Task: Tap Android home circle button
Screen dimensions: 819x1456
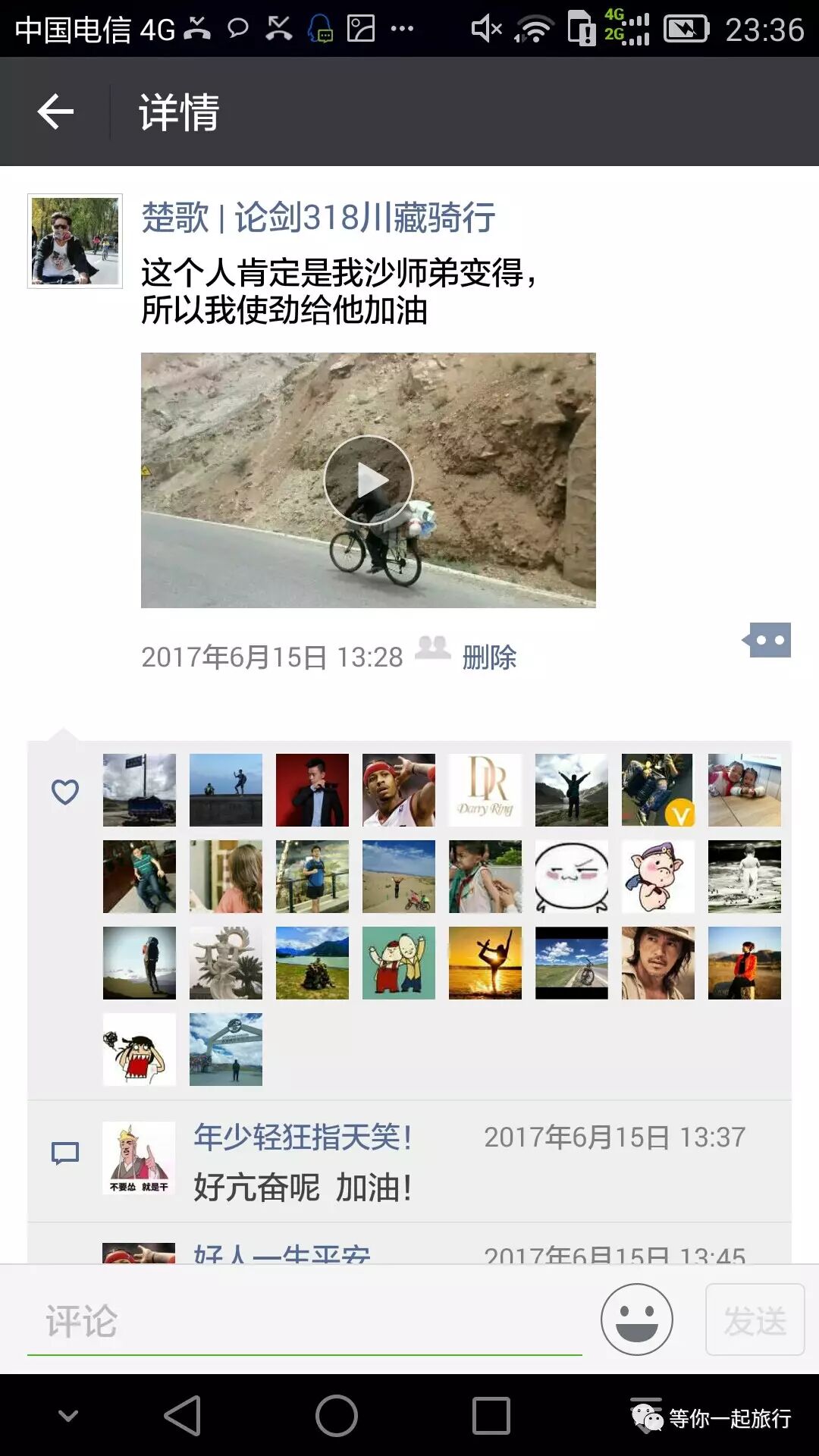Action: (x=337, y=1416)
